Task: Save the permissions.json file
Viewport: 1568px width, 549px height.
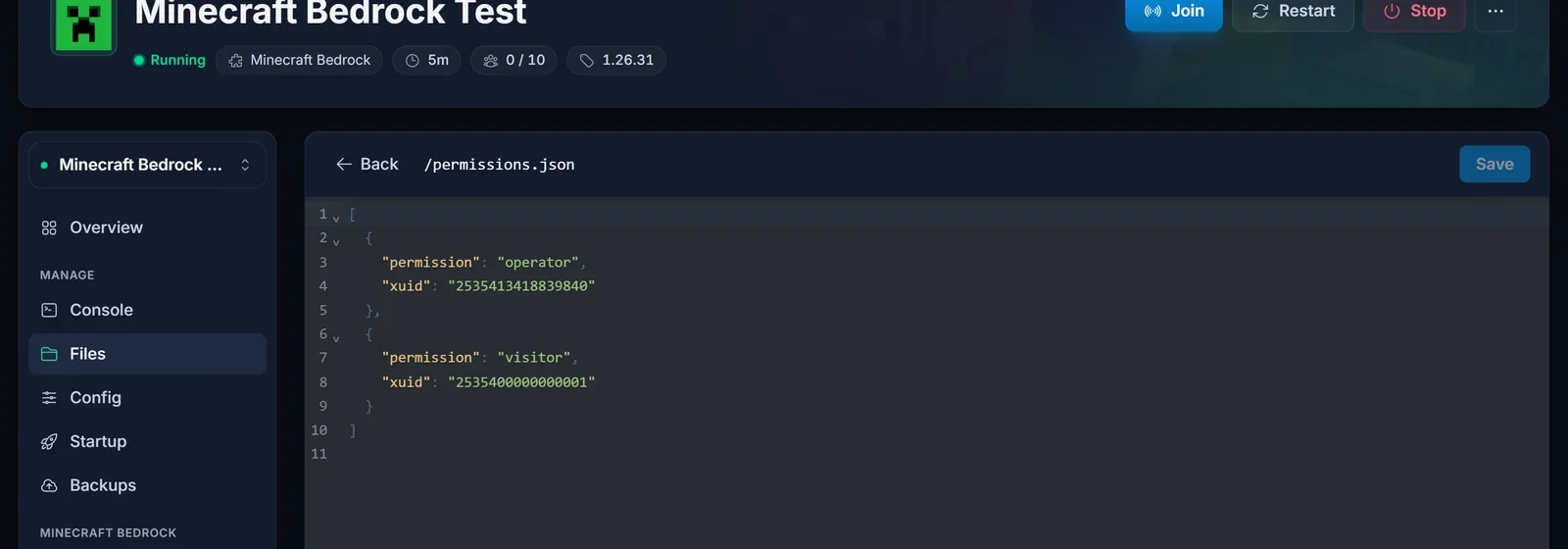Action: coord(1494,165)
